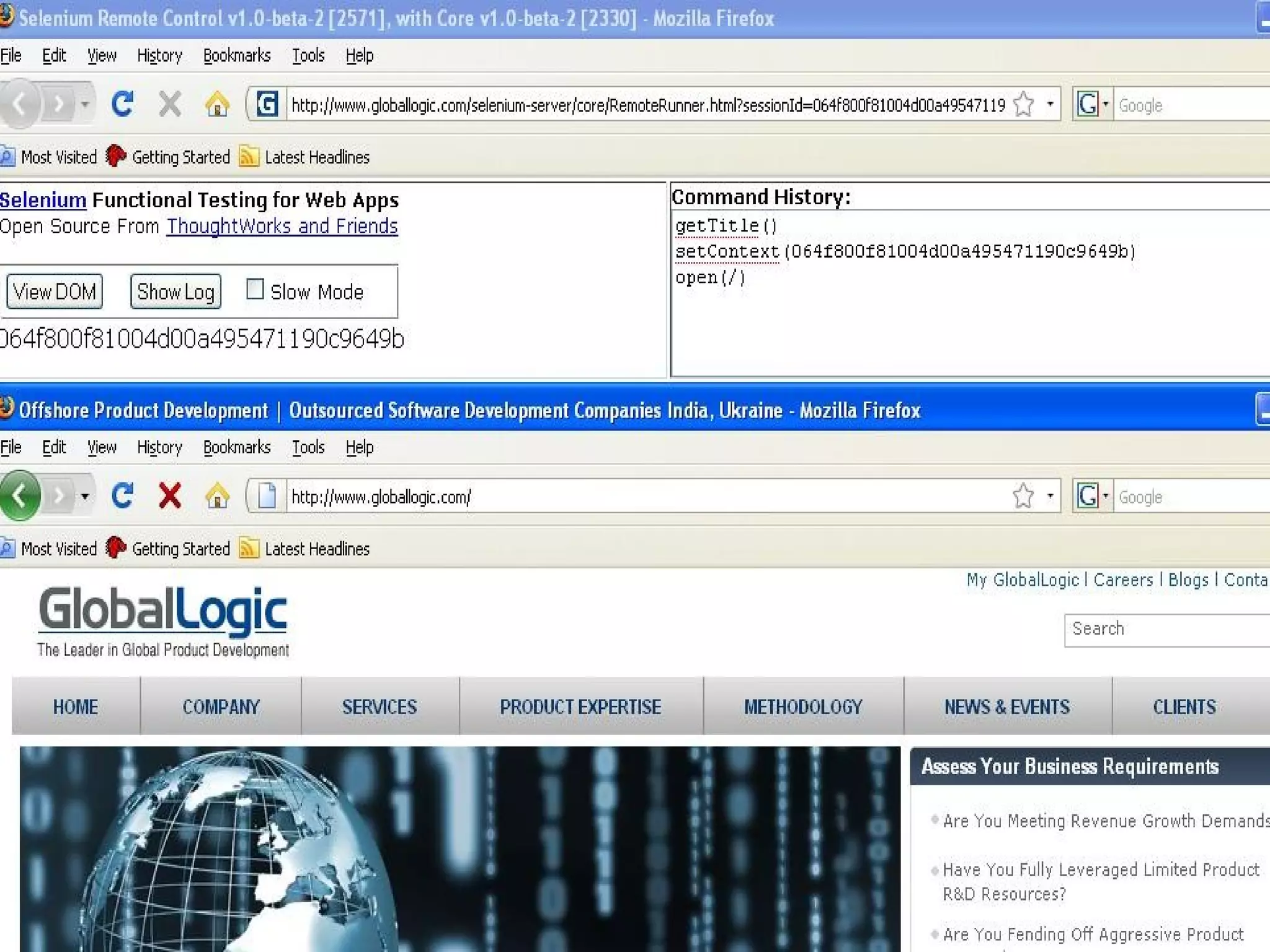Image resolution: width=1270 pixels, height=952 pixels.
Task: Reload page in Selenium Remote Control window
Action: click(122, 104)
